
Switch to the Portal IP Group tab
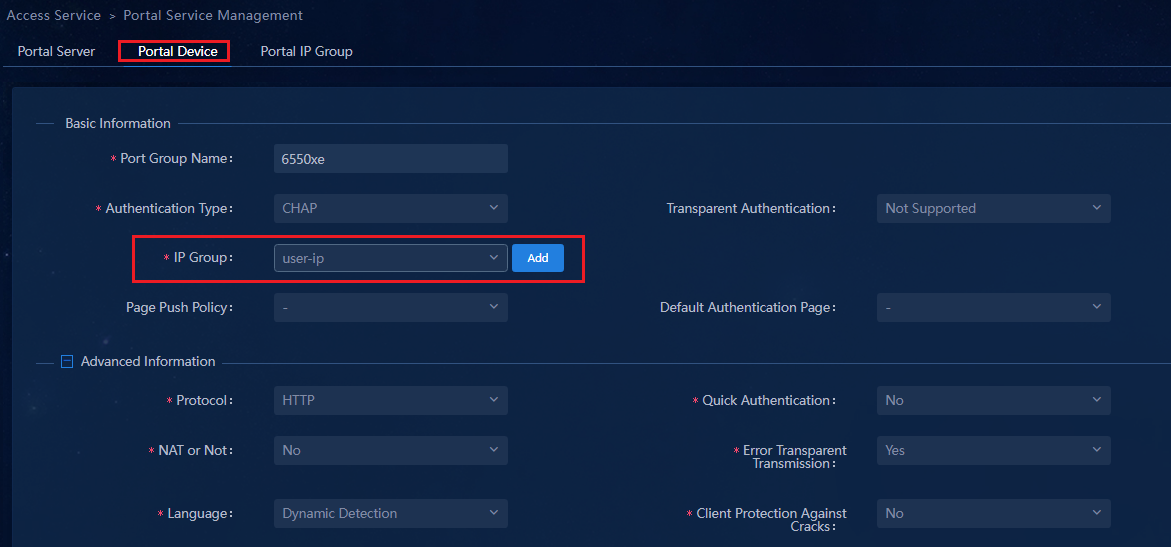click(x=306, y=52)
